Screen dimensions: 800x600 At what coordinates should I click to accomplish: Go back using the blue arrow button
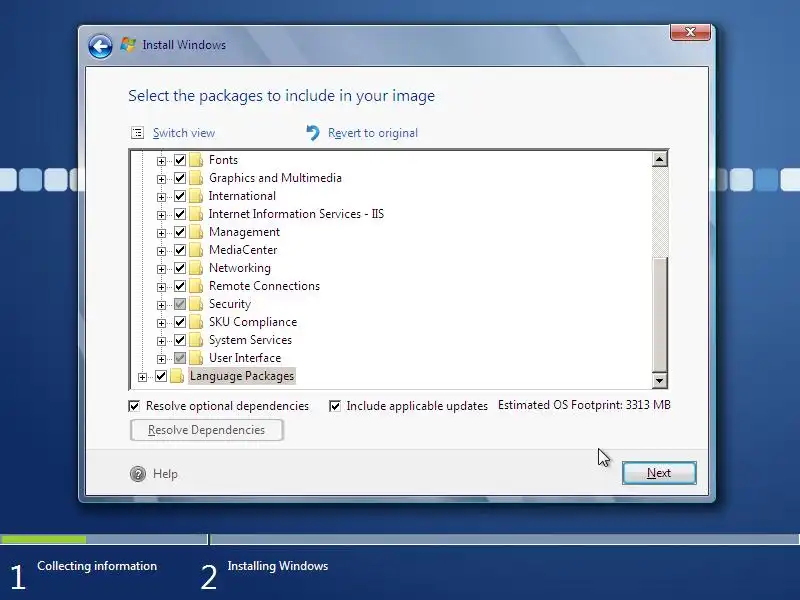100,46
